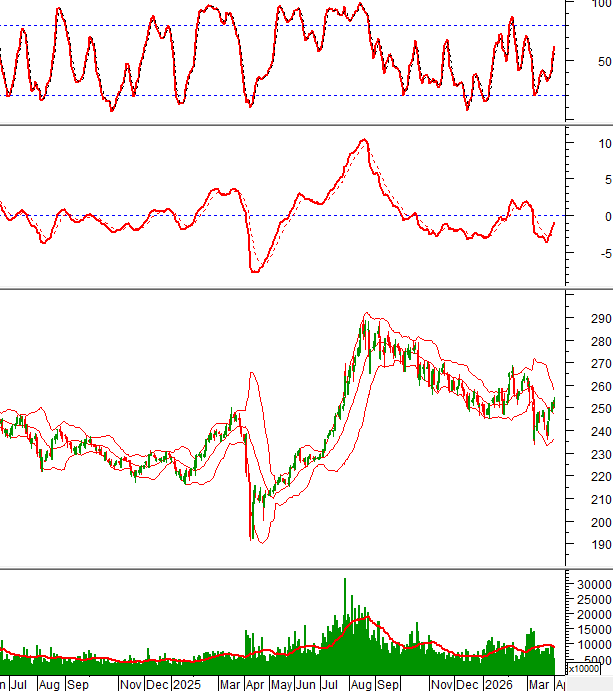Select the Apr month label on time axis
This screenshot has height=691, width=613.
click(255, 685)
